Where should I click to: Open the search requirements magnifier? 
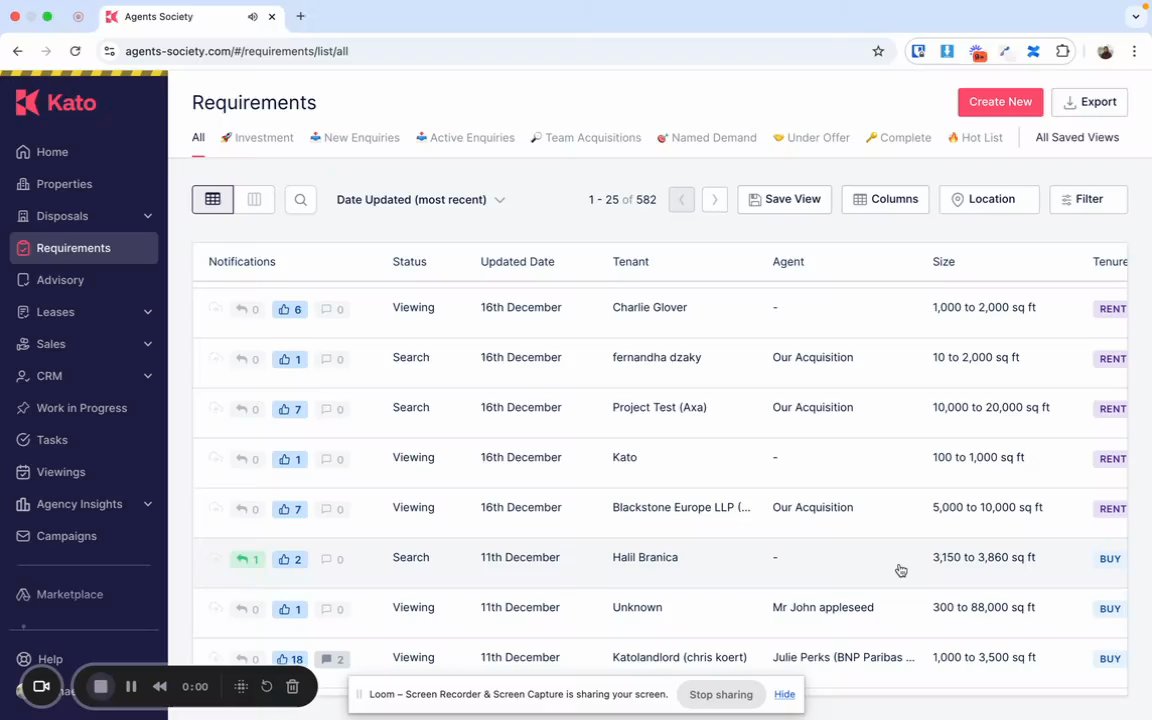pyautogui.click(x=300, y=199)
